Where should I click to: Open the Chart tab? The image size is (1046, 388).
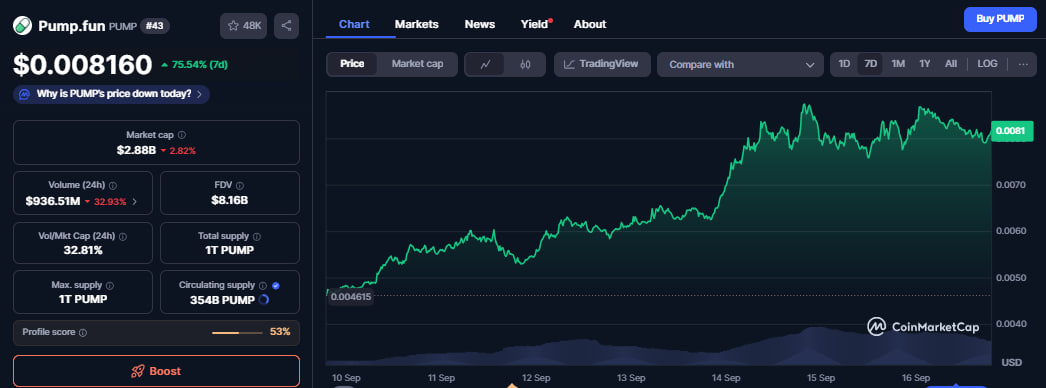coord(354,24)
